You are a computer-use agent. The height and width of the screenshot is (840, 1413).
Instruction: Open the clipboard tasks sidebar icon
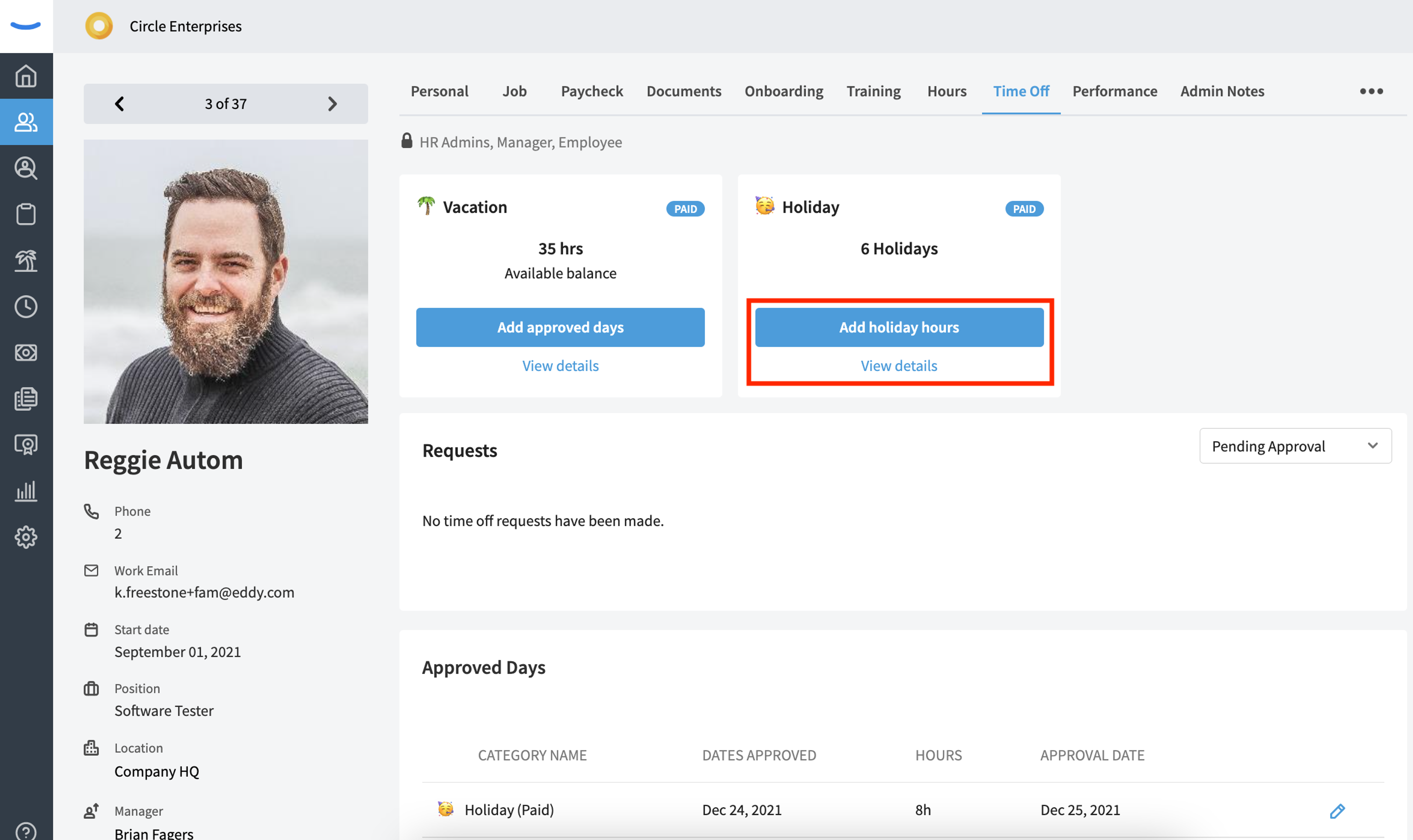[26, 214]
